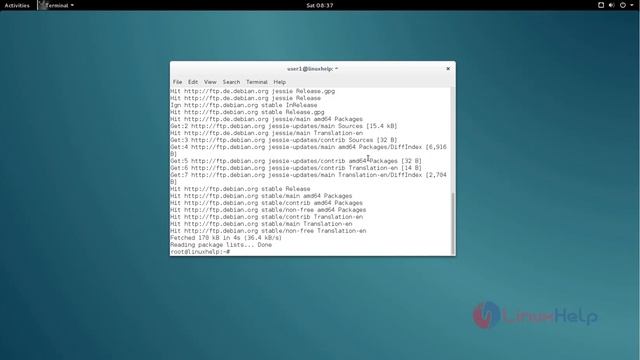Click the 'Get:2' jessie-updates/main Sources line

point(284,126)
